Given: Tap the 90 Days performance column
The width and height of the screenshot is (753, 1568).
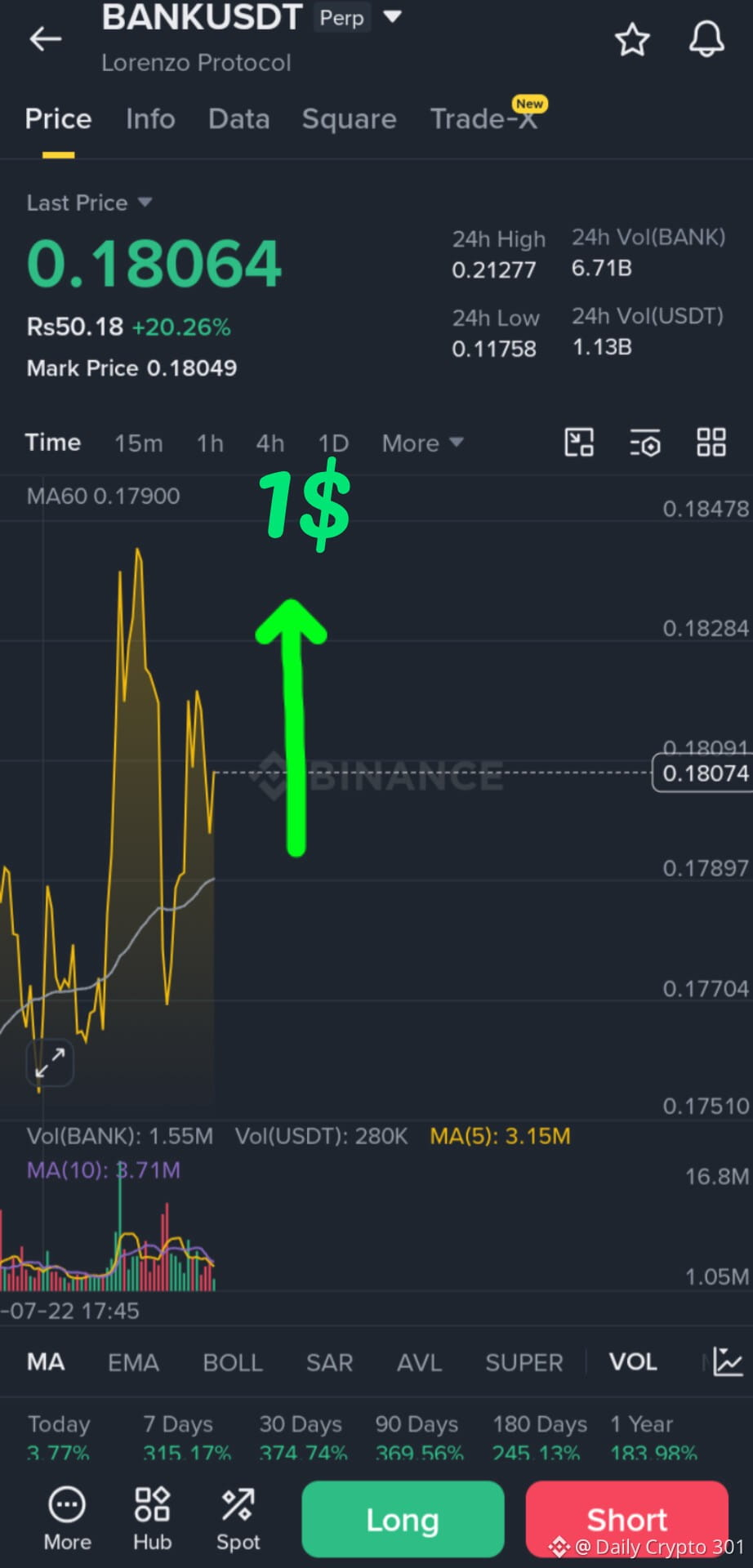Looking at the screenshot, I should click(419, 1437).
